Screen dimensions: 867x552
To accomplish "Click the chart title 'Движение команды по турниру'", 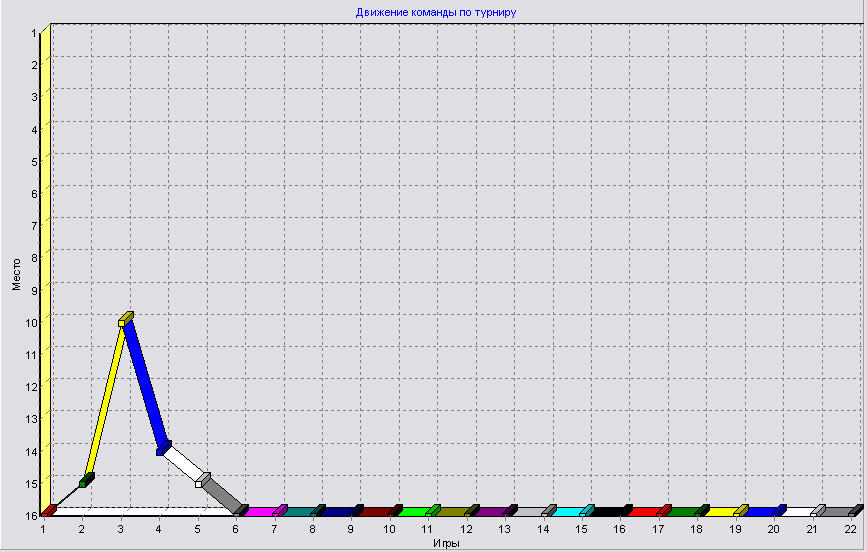I will (436, 12).
